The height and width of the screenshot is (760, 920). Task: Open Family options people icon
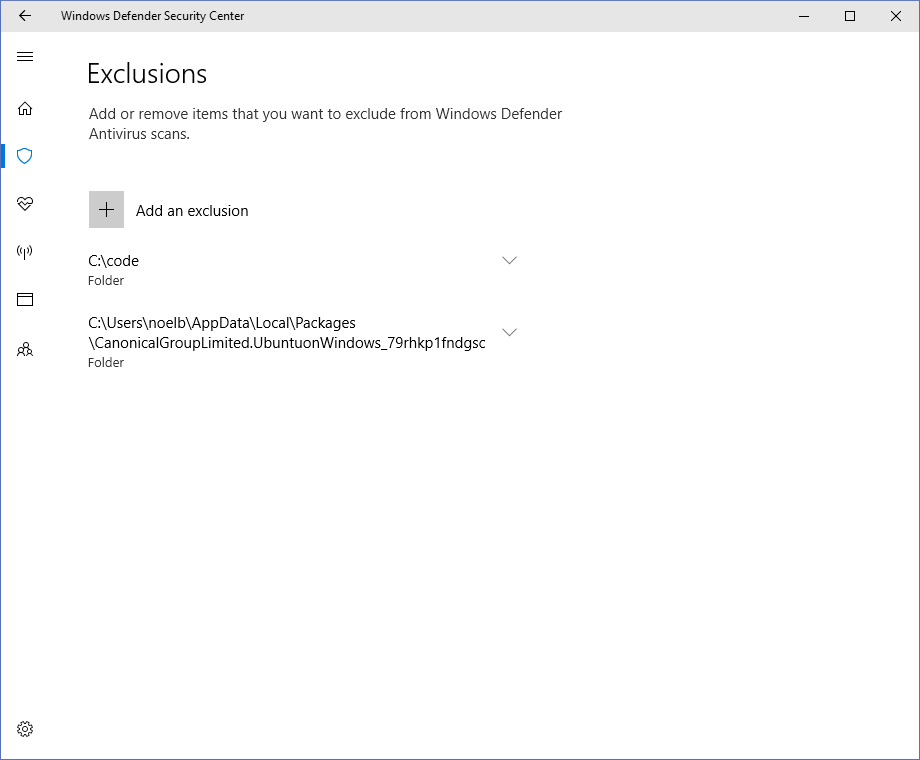(x=25, y=350)
